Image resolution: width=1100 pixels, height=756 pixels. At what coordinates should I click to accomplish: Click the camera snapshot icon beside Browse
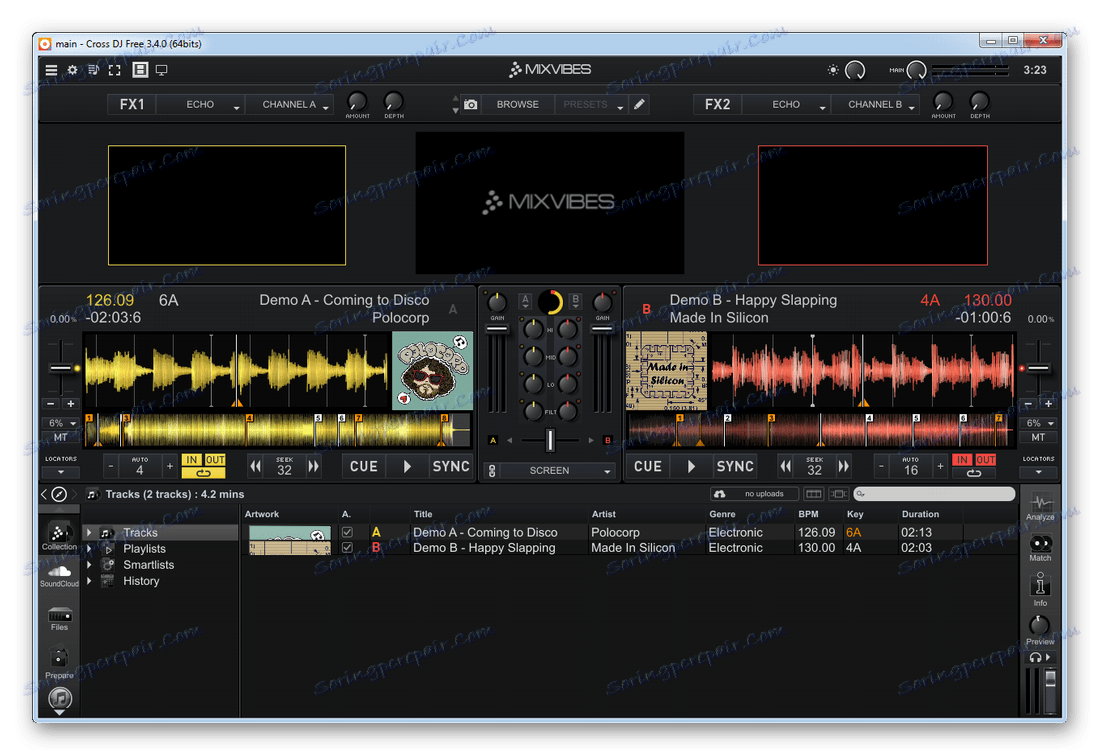[471, 104]
